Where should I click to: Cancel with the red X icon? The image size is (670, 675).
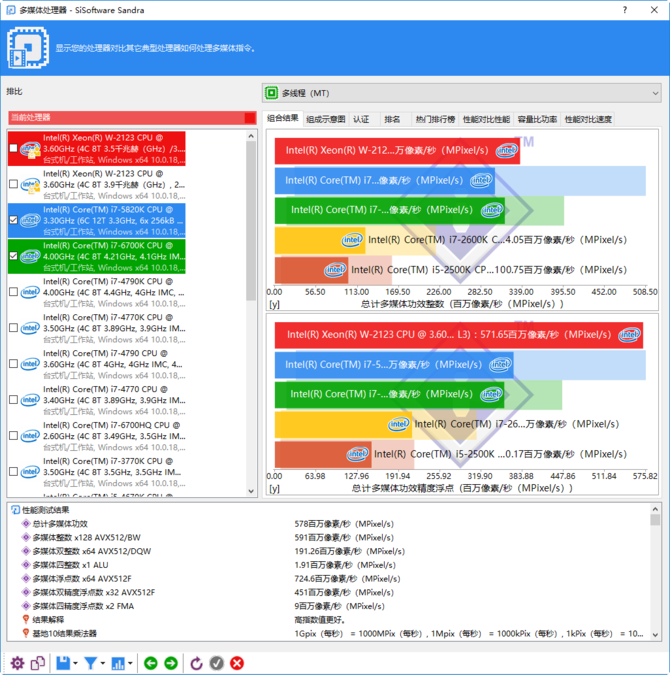coord(237,663)
